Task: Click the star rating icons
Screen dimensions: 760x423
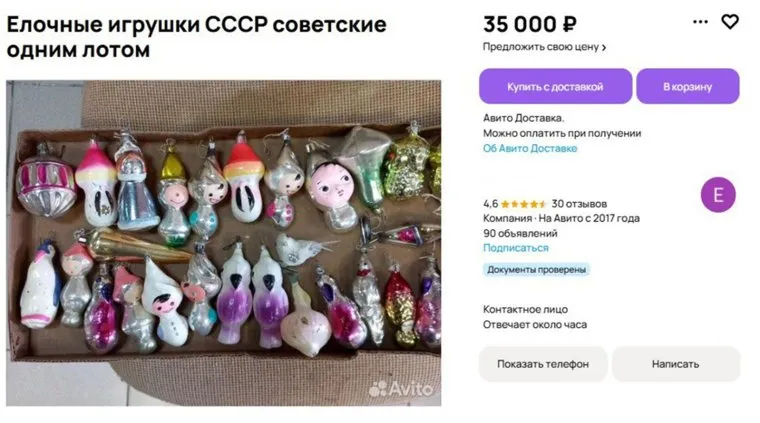Action: 523,204
